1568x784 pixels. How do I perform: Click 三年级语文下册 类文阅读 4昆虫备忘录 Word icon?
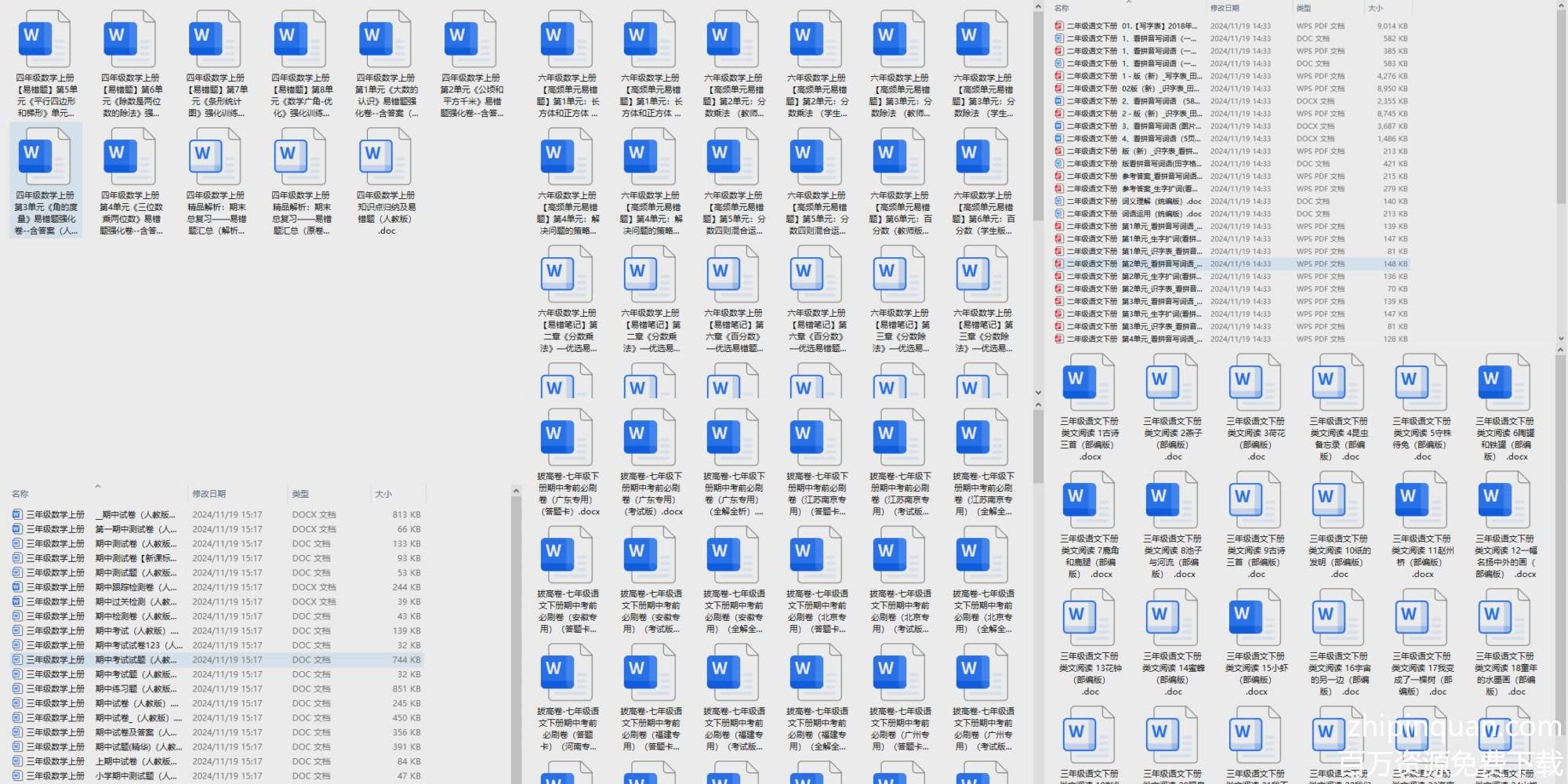(x=1339, y=382)
